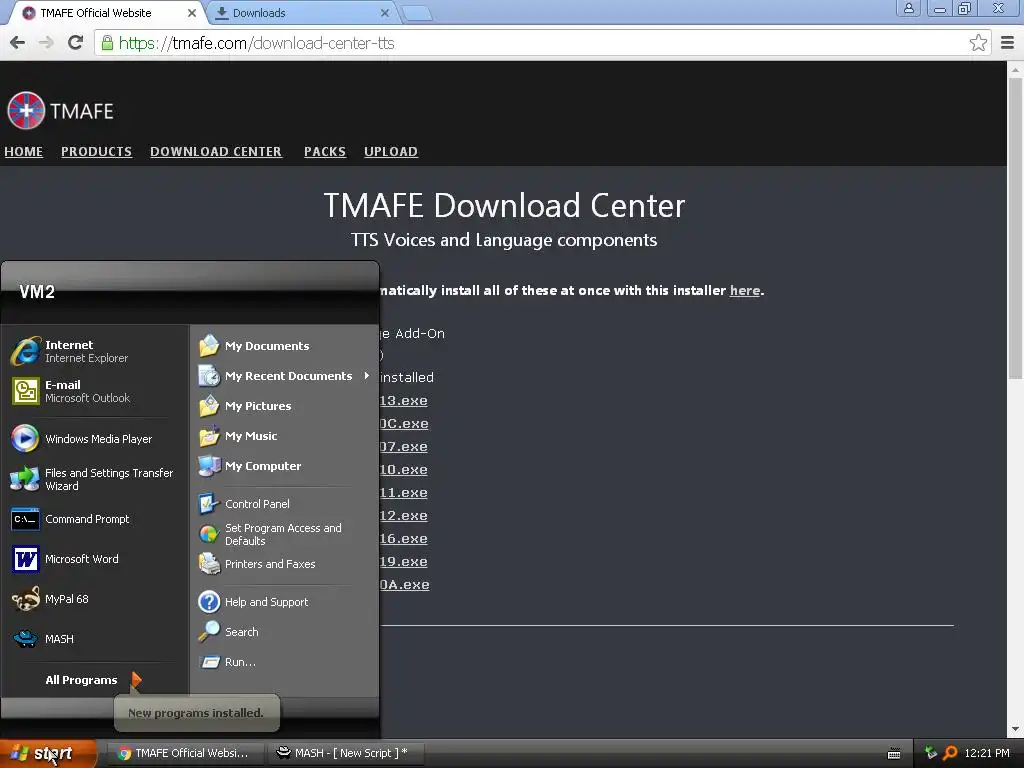Click the tray magnifier search icon
Screen dimensions: 1024x768
(x=950, y=753)
